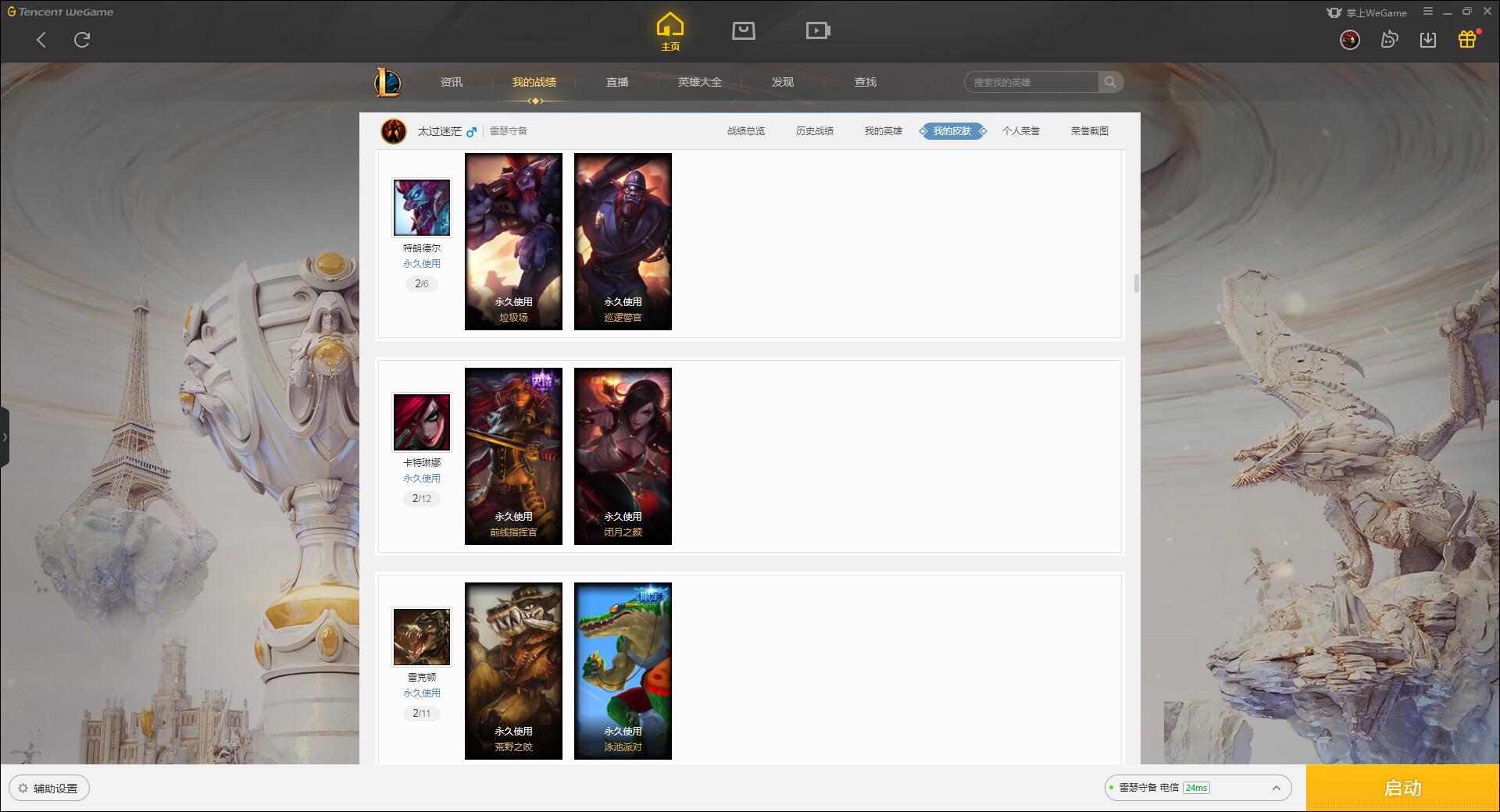1500x812 pixels.
Task: Open the 闭月之颜 skin card
Action: coord(623,456)
